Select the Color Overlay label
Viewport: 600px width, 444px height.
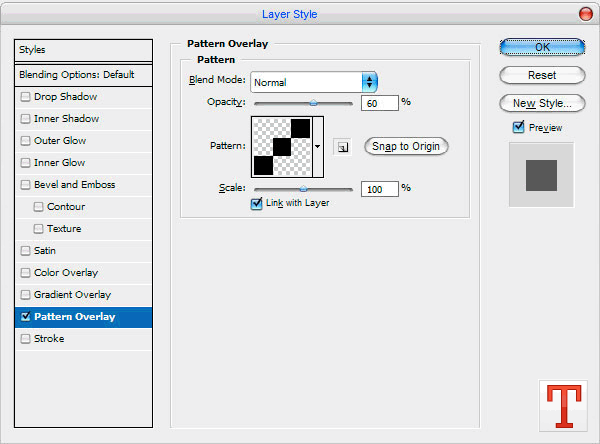point(66,273)
